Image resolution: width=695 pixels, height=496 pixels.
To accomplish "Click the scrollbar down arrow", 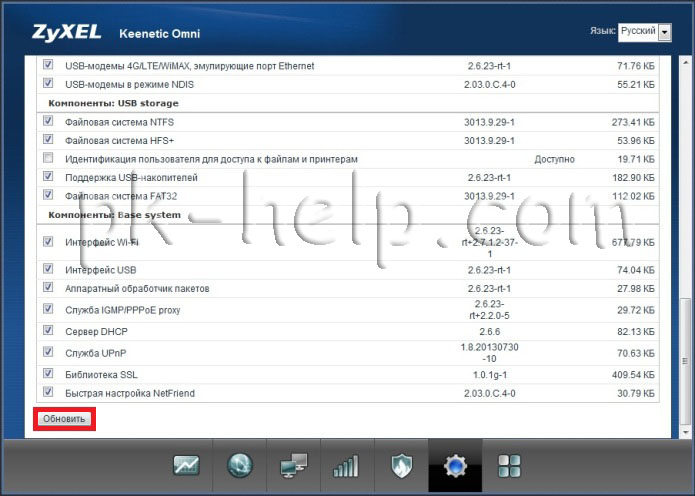I will 687,433.
